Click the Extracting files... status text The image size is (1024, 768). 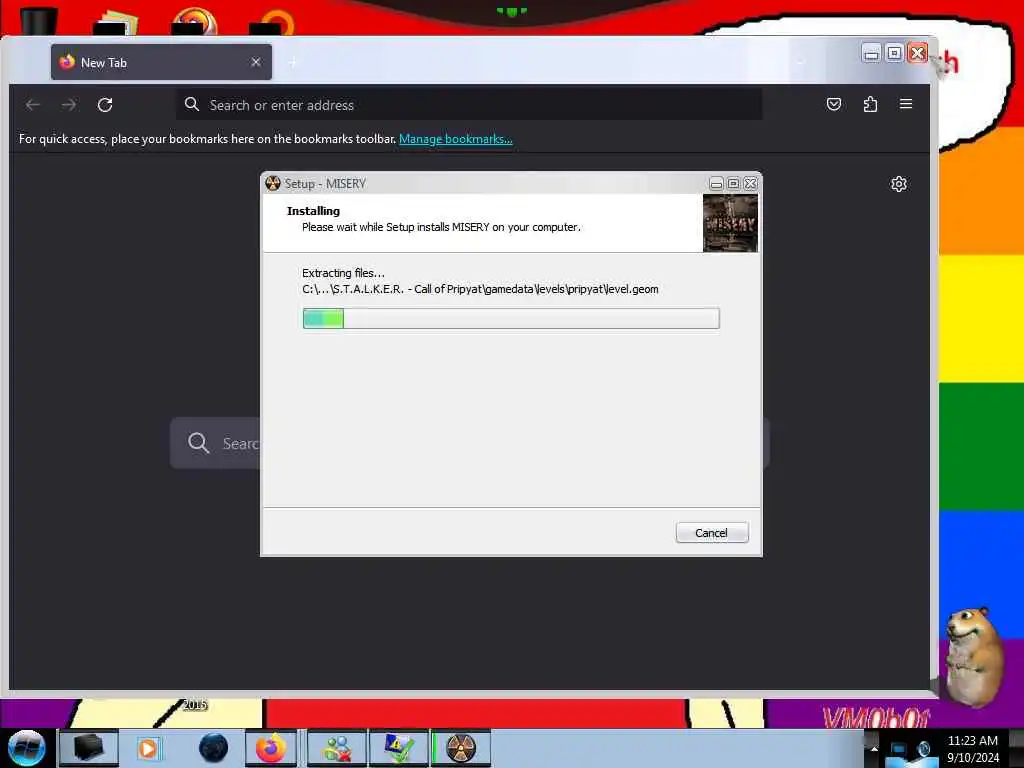pyautogui.click(x=344, y=273)
